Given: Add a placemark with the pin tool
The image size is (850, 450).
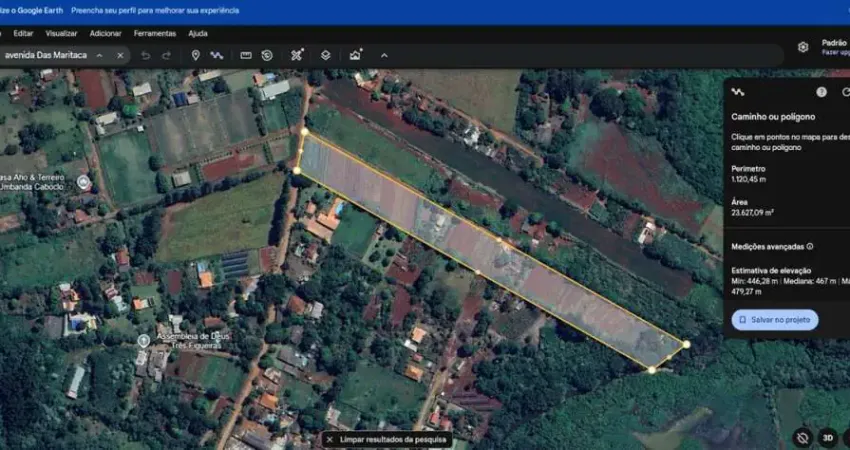Looking at the screenshot, I should coord(196,55).
